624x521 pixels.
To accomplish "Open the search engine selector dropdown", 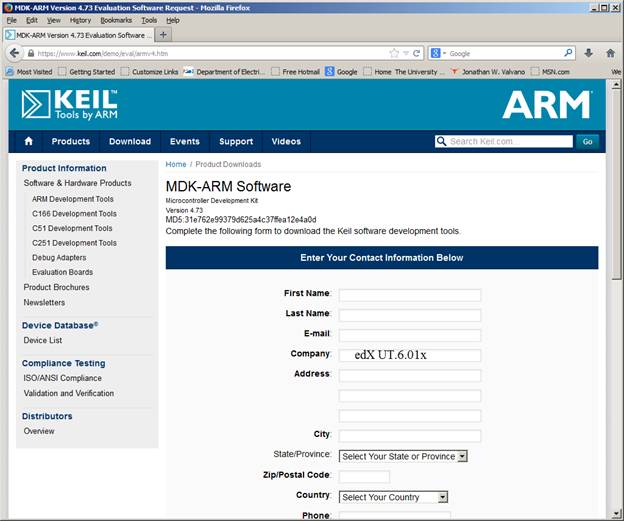I will pyautogui.click(x=439, y=53).
